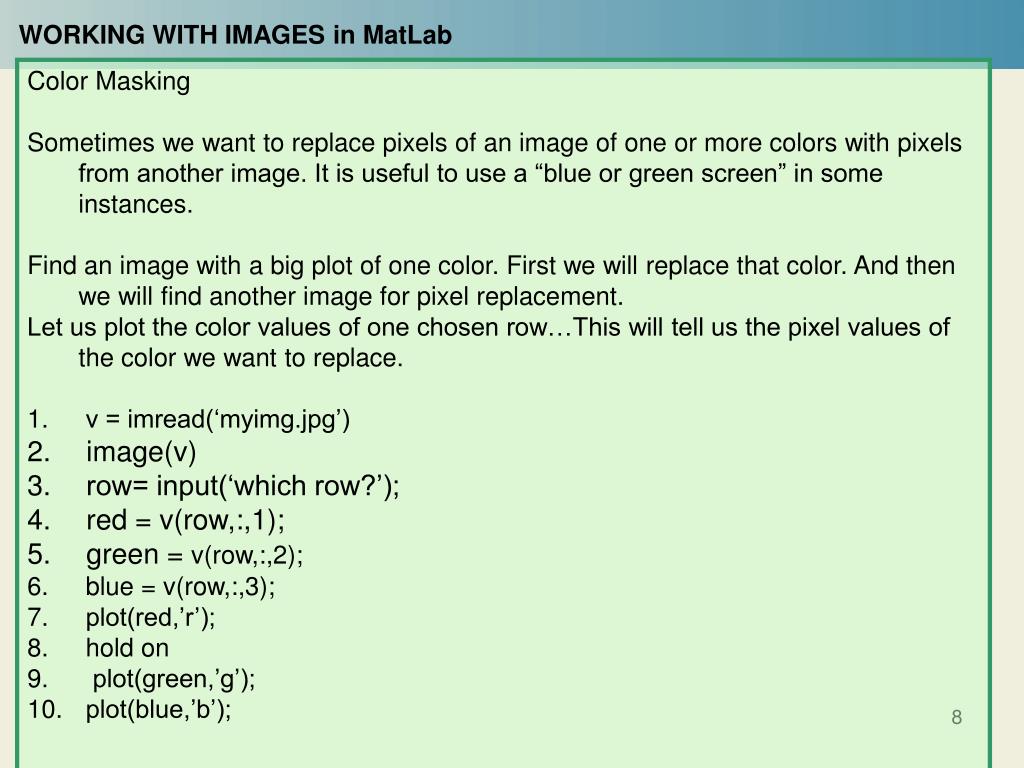Click list number 10 beside plot blue
This screenshot has width=1024, height=768.
click(x=44, y=710)
